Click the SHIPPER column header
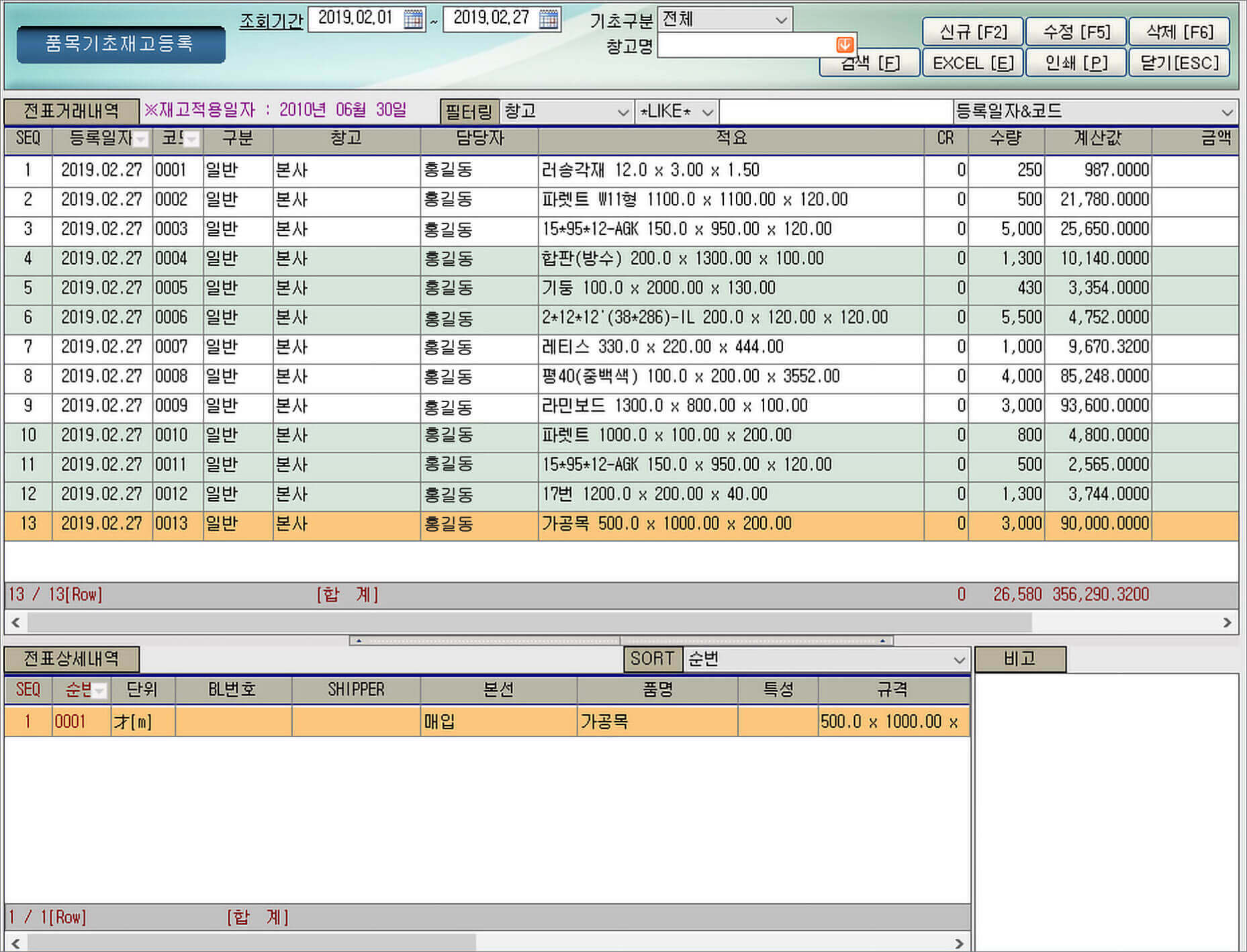 pyautogui.click(x=356, y=690)
